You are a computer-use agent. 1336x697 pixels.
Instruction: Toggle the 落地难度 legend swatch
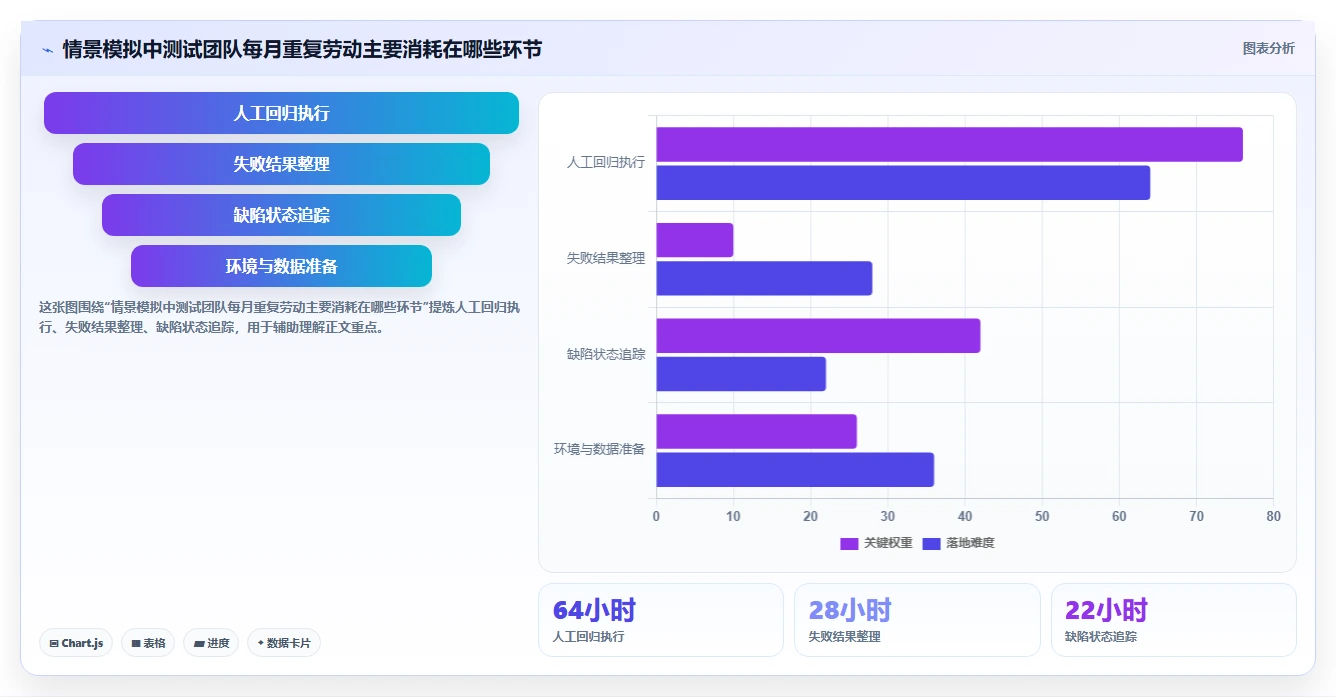932,543
